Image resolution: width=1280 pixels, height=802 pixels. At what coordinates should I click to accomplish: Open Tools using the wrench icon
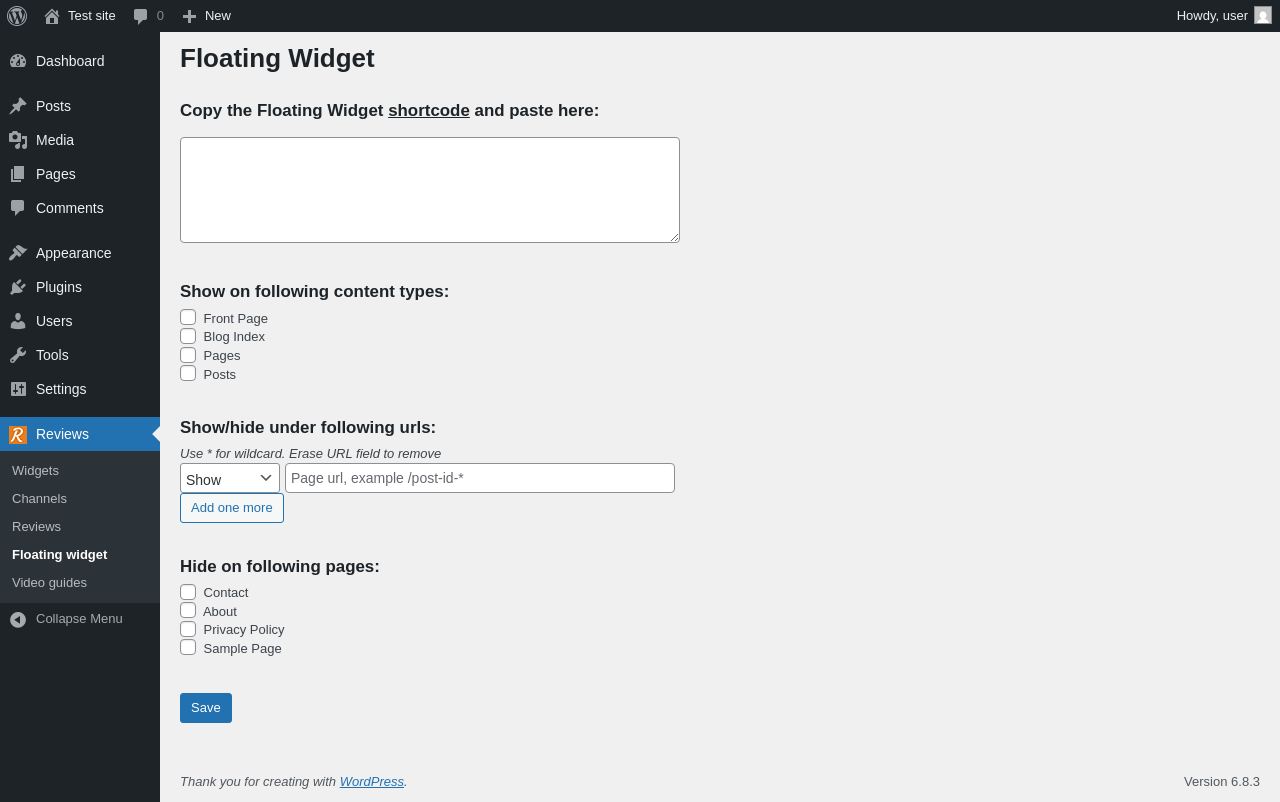click(18, 355)
